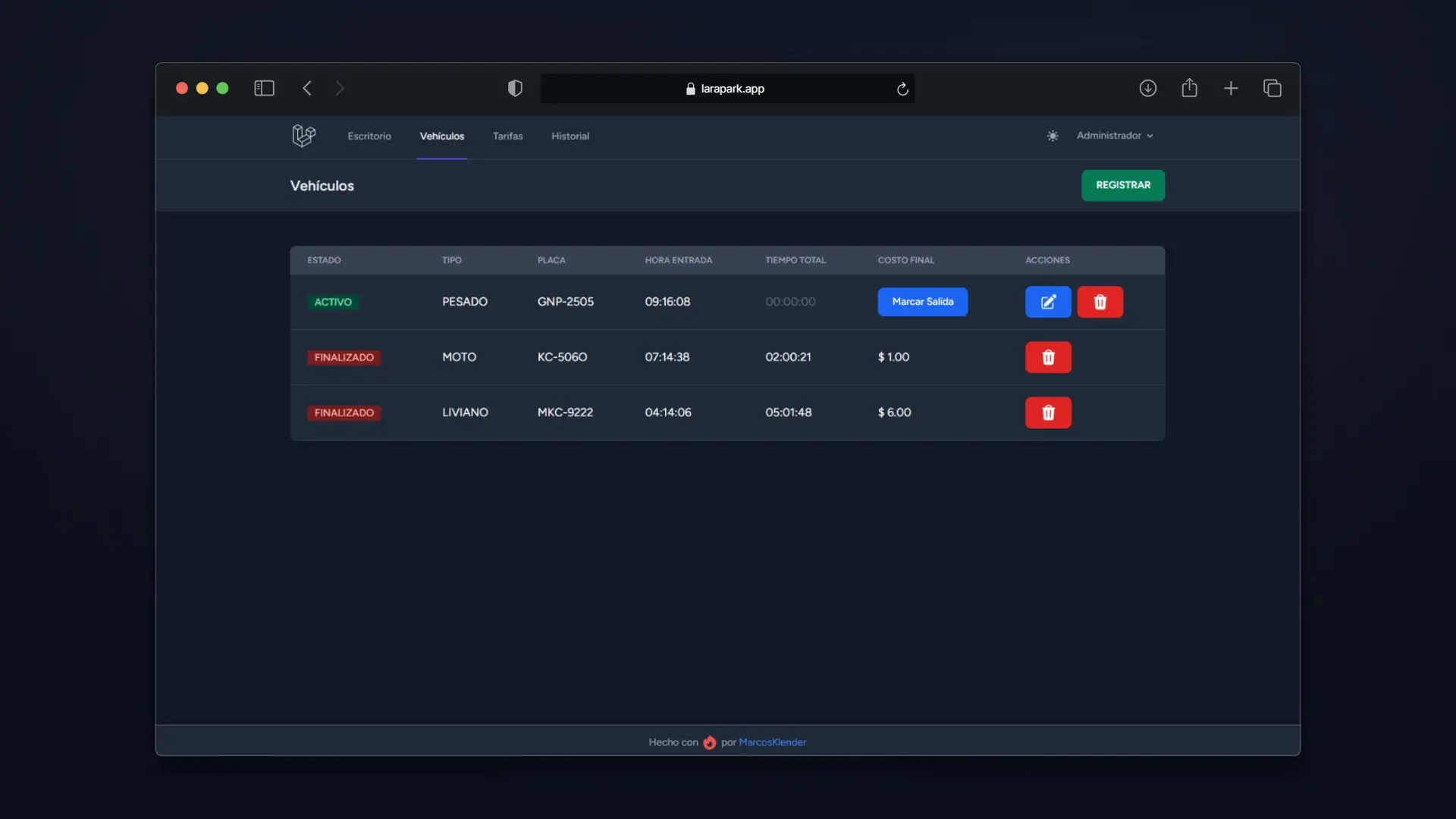The height and width of the screenshot is (819, 1456).
Task: Delete the GNP-2505 vehicle record
Action: tap(1100, 302)
